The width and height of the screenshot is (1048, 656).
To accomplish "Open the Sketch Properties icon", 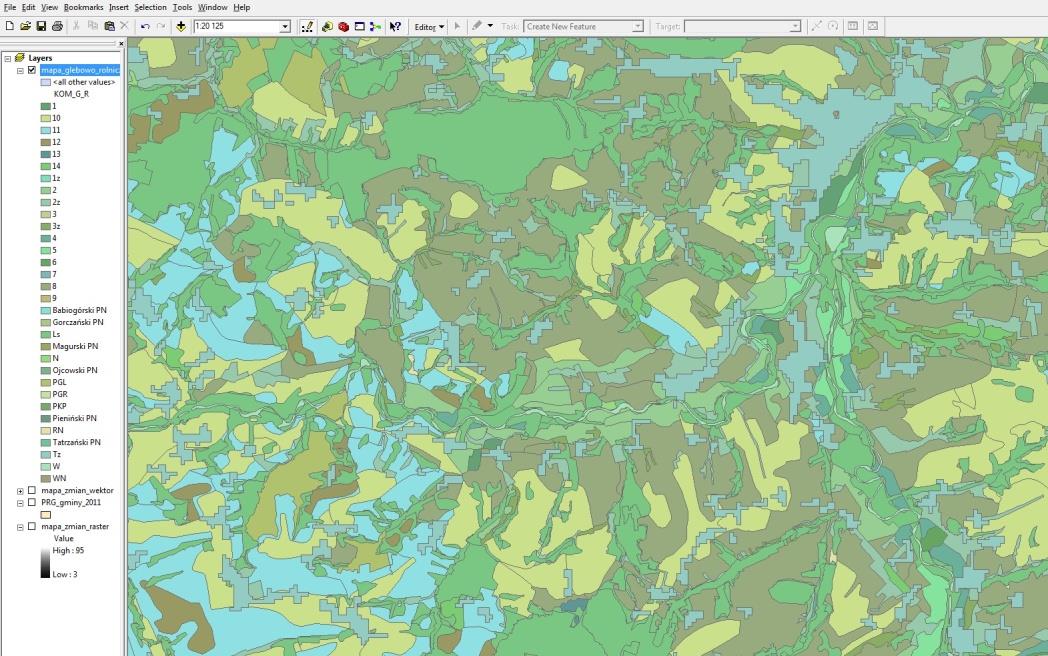I will (873, 26).
